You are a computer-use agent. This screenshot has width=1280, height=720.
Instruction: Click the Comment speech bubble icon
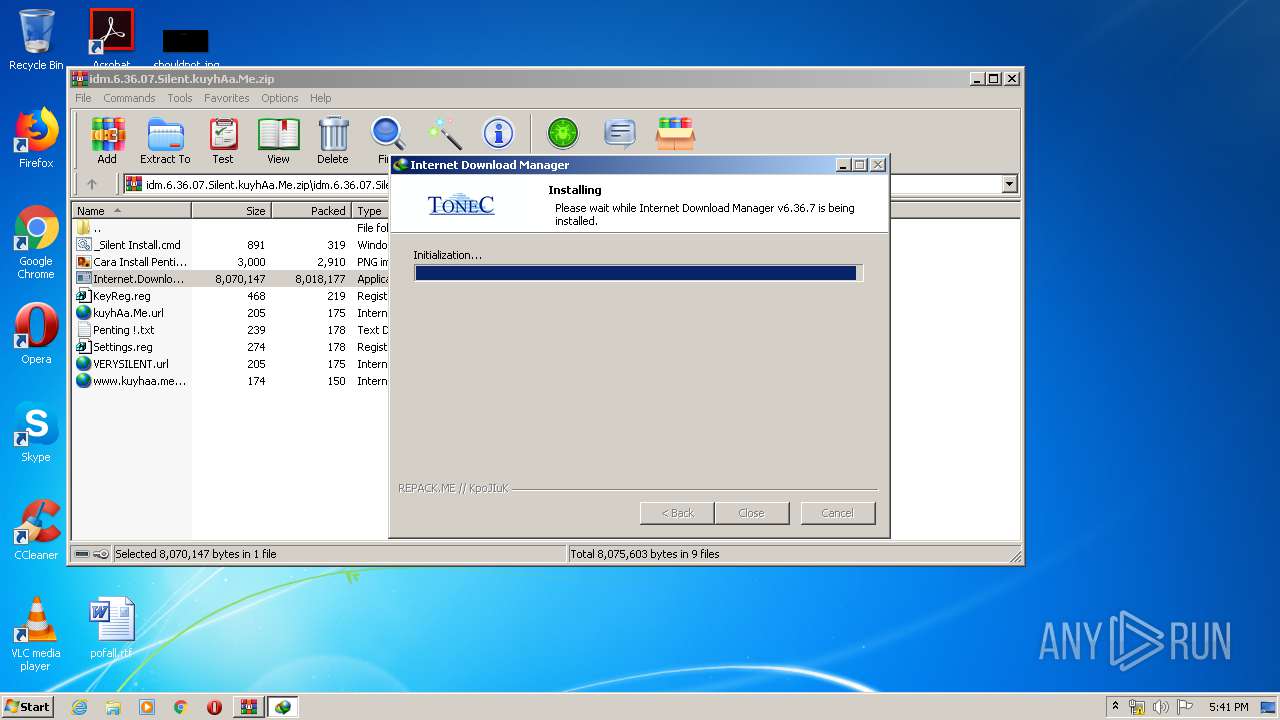coord(620,133)
